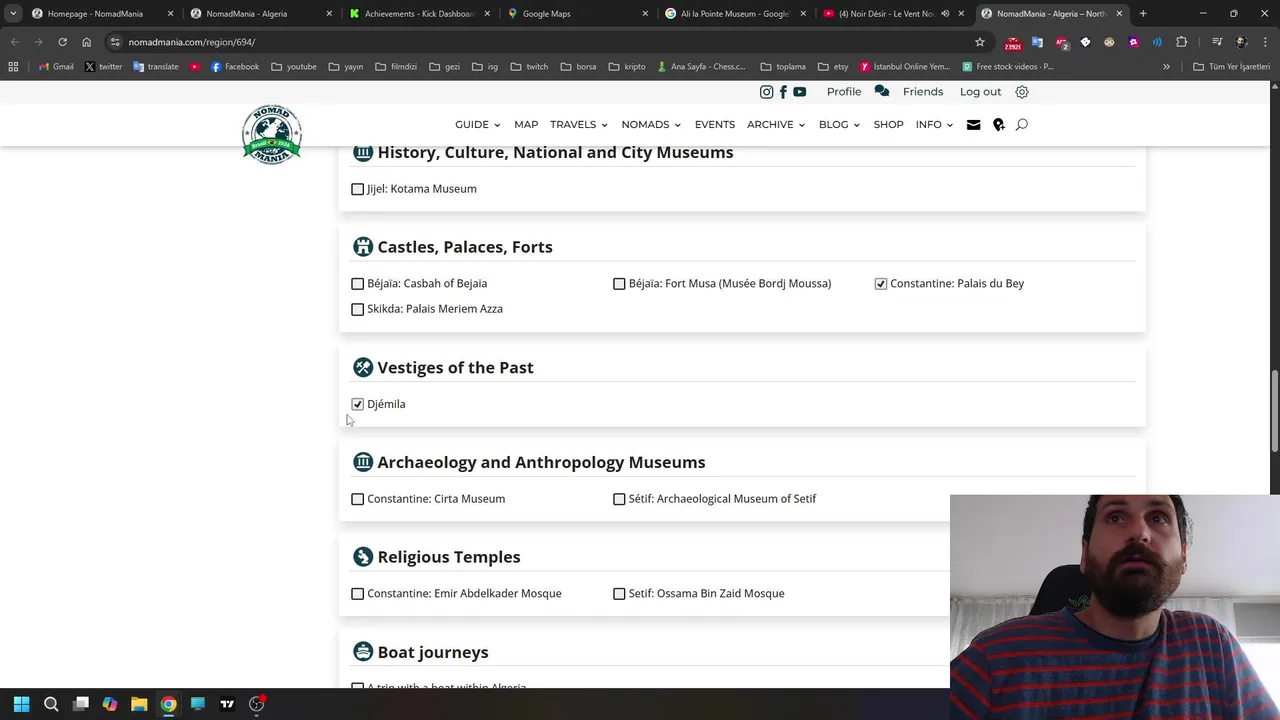
Task: Click the red 2392 price extension icon
Action: [x=1012, y=43]
